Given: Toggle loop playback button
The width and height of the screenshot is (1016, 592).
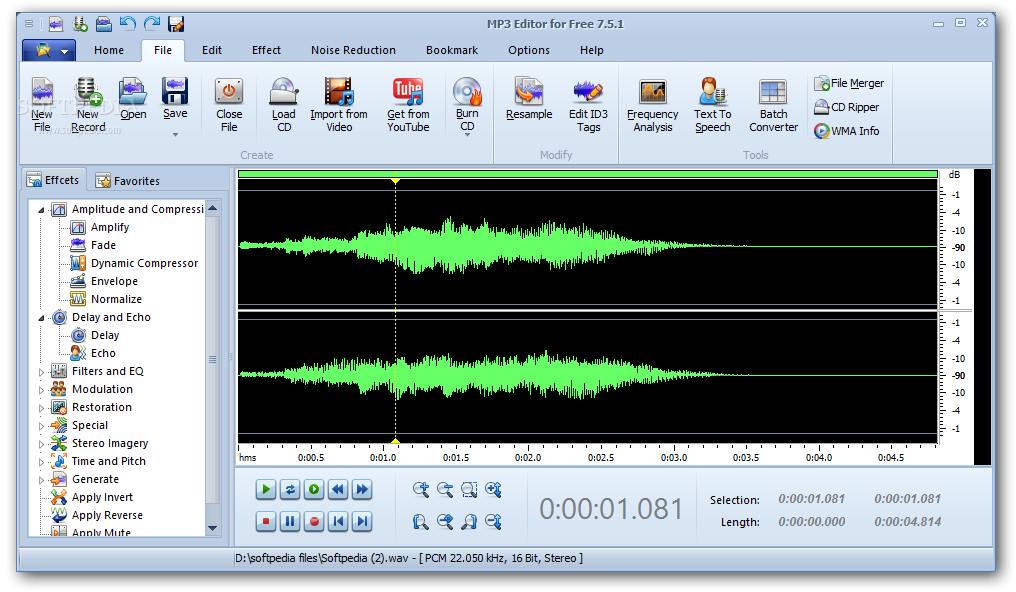Looking at the screenshot, I should click(x=290, y=490).
